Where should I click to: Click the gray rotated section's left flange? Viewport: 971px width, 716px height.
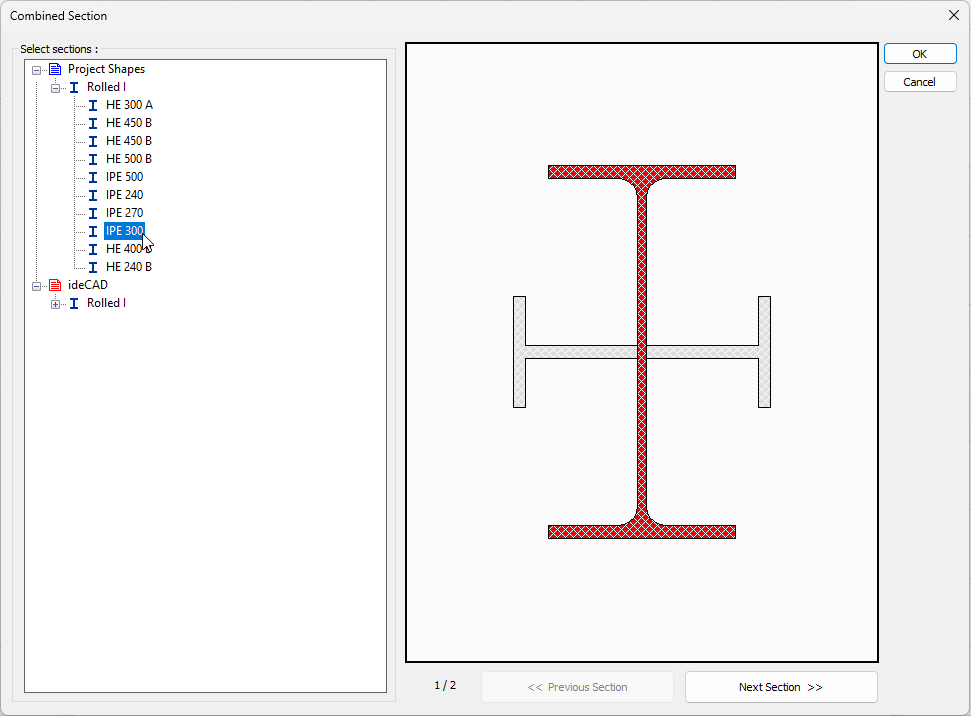[x=519, y=352]
